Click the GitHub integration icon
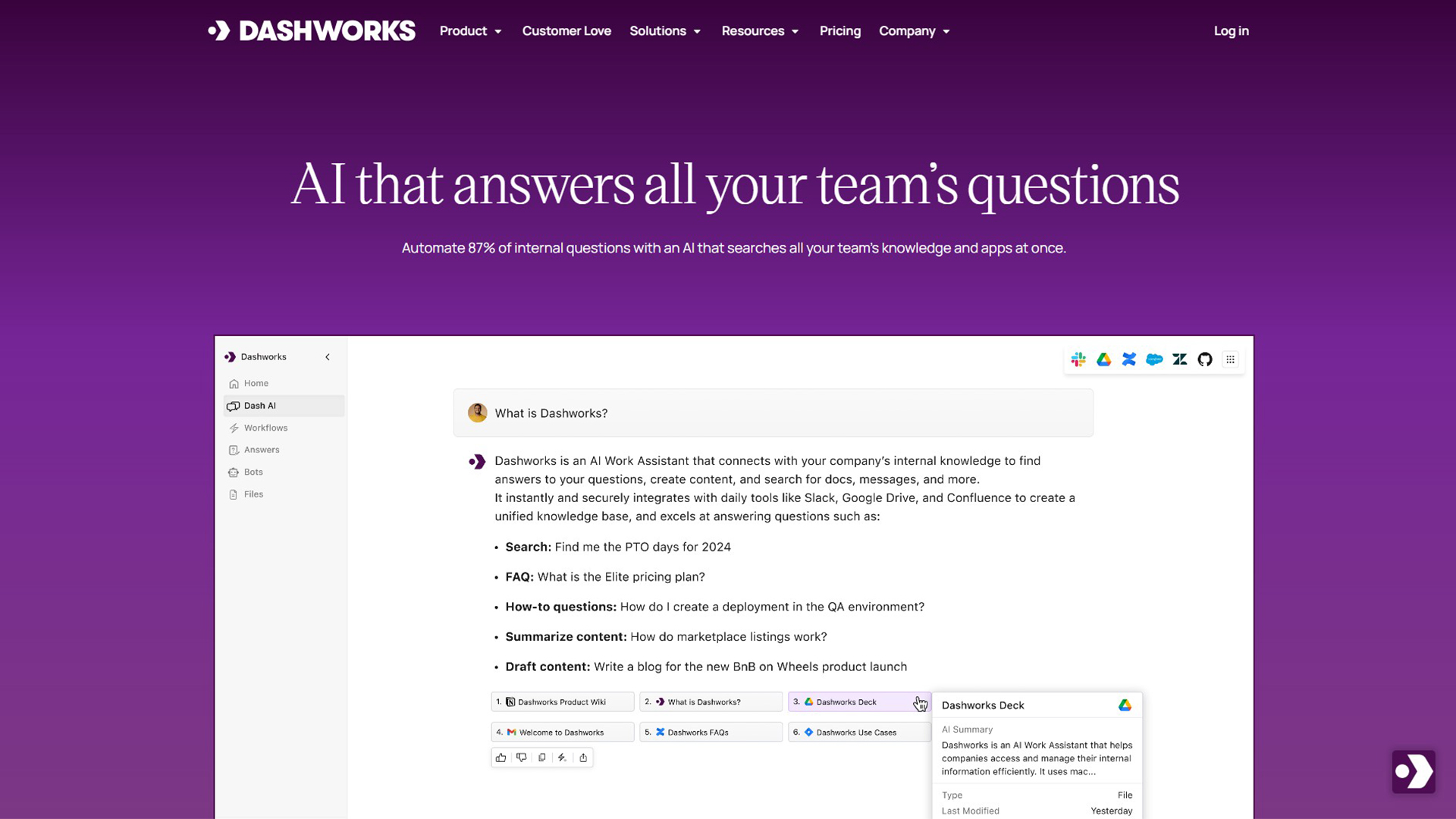This screenshot has height=819, width=1456. point(1205,359)
